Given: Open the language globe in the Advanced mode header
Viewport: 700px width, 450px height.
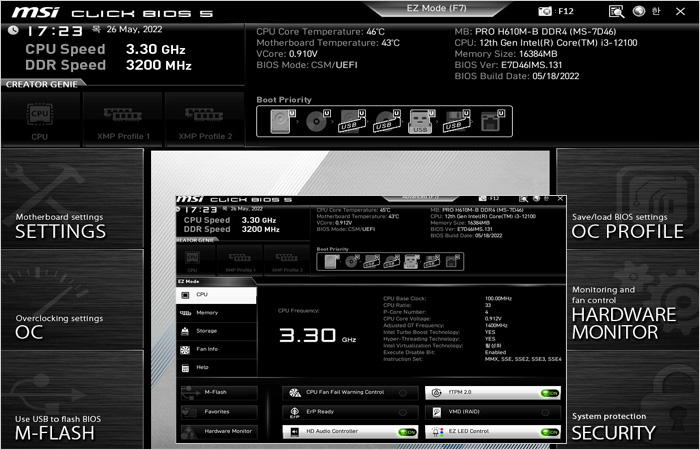Looking at the screenshot, I should 639,11.
